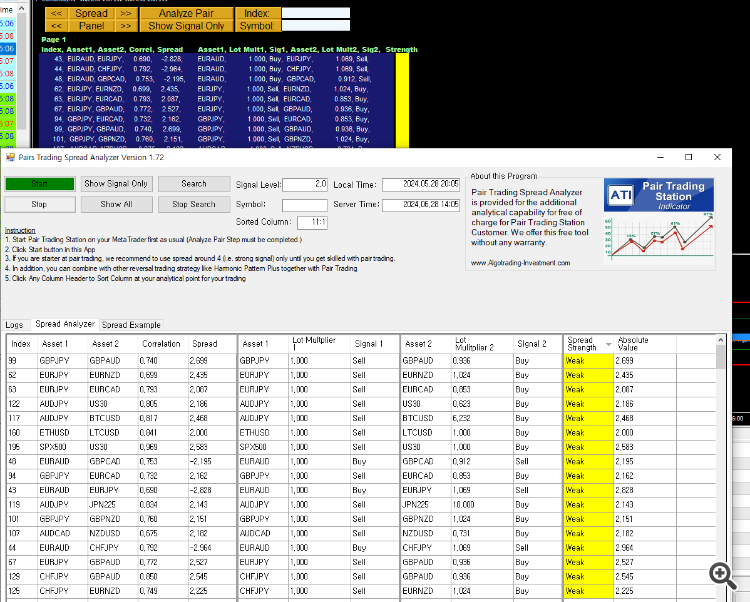Sort by the Correlation column header
This screenshot has width=750, height=602.
[x=161, y=344]
